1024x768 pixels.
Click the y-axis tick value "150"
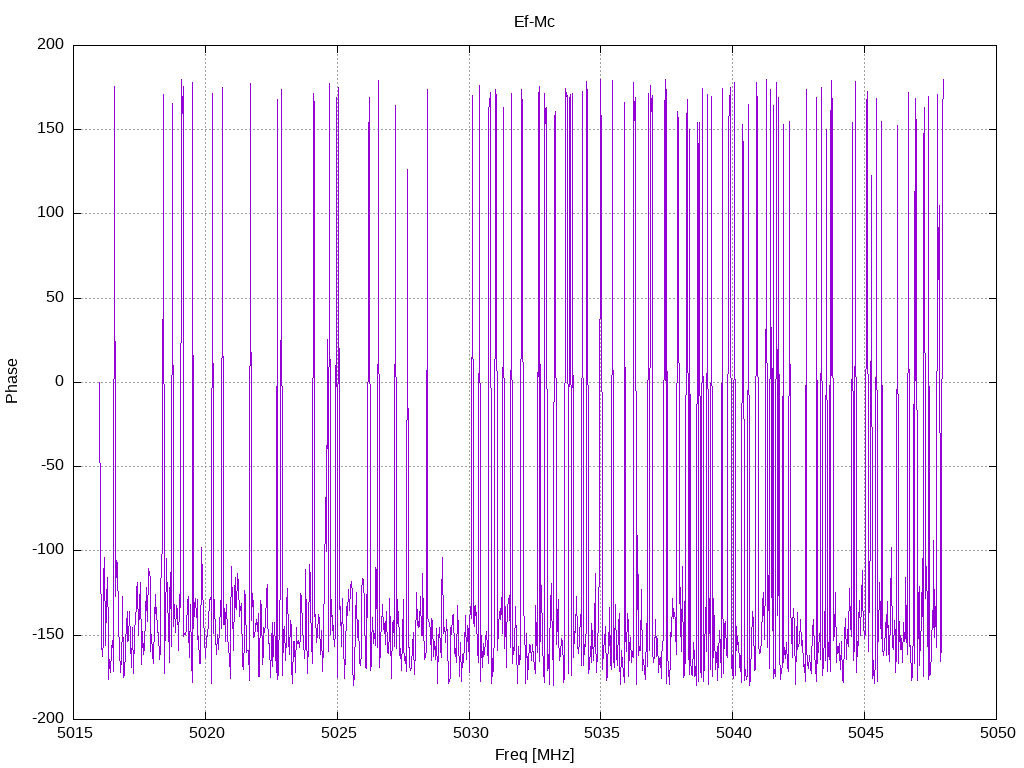[51, 129]
